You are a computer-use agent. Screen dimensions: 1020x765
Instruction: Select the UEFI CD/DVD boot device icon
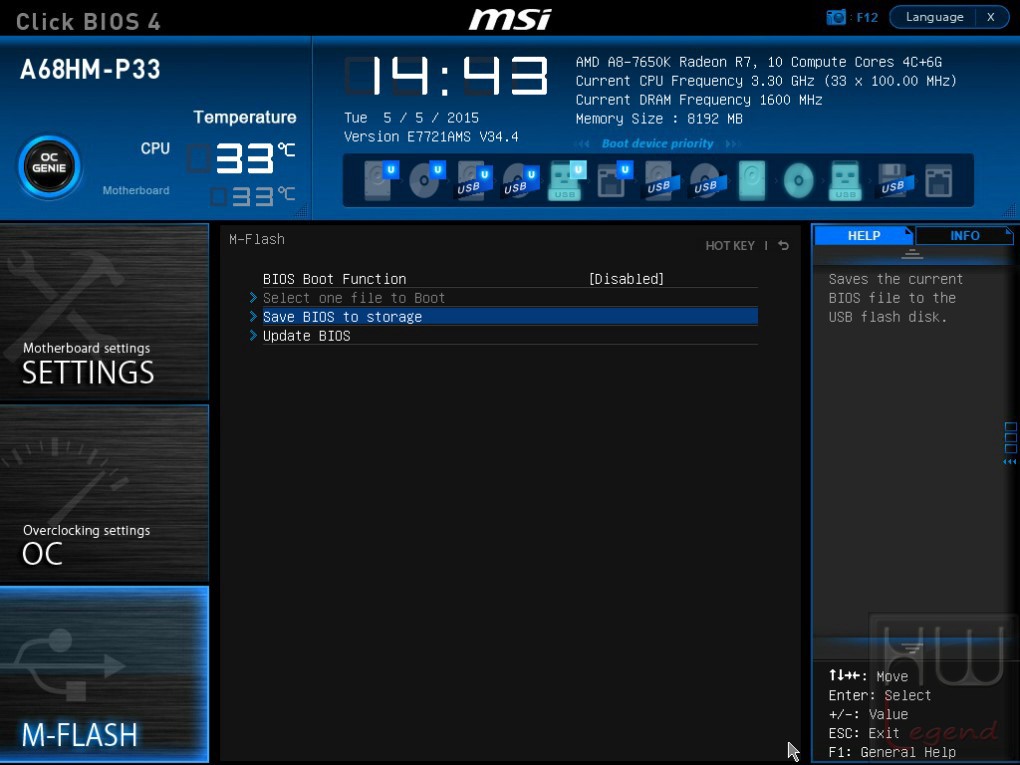pyautogui.click(x=427, y=180)
